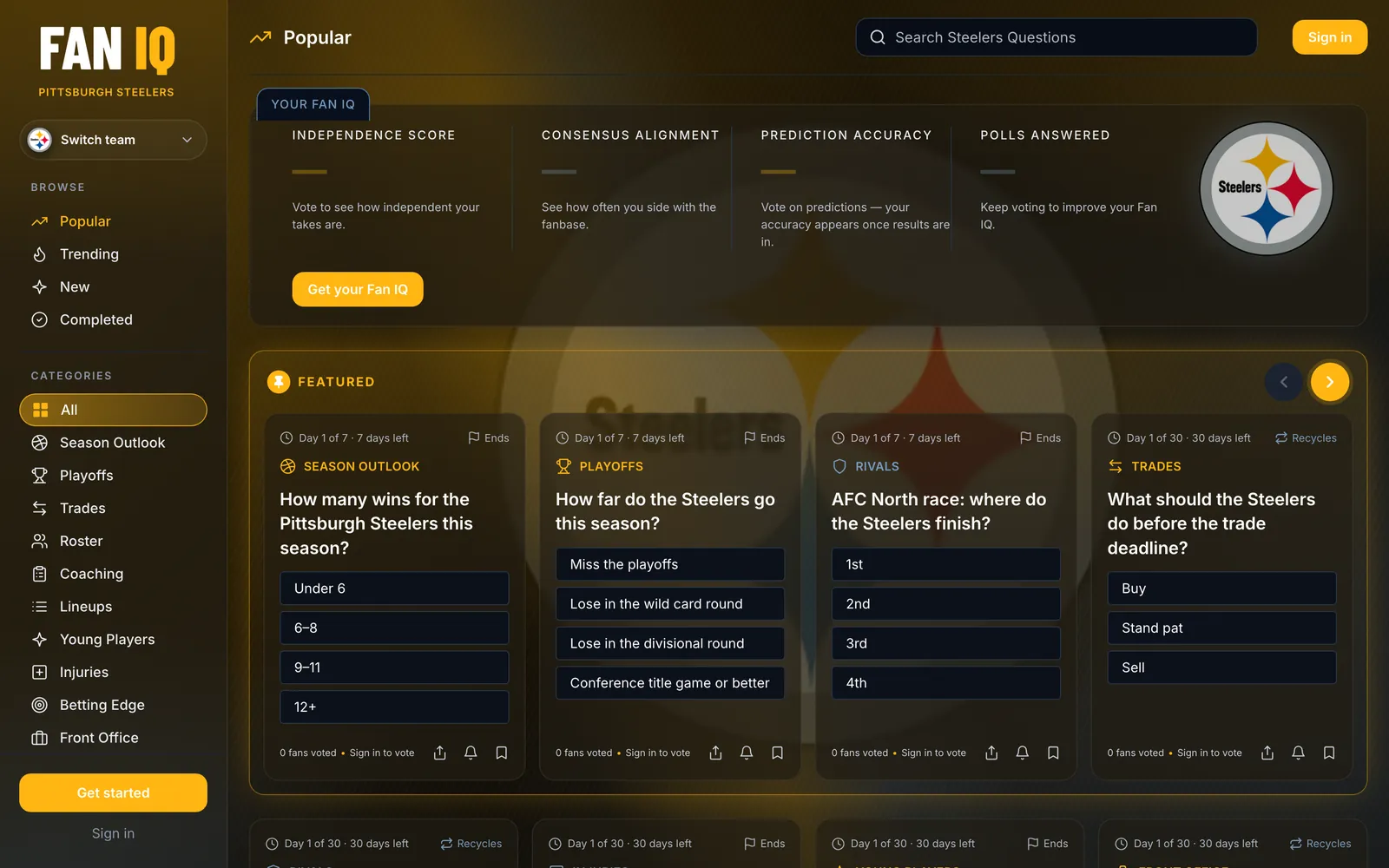Select '1st' in AFC North poll
The image size is (1389, 868).
pyautogui.click(x=946, y=564)
